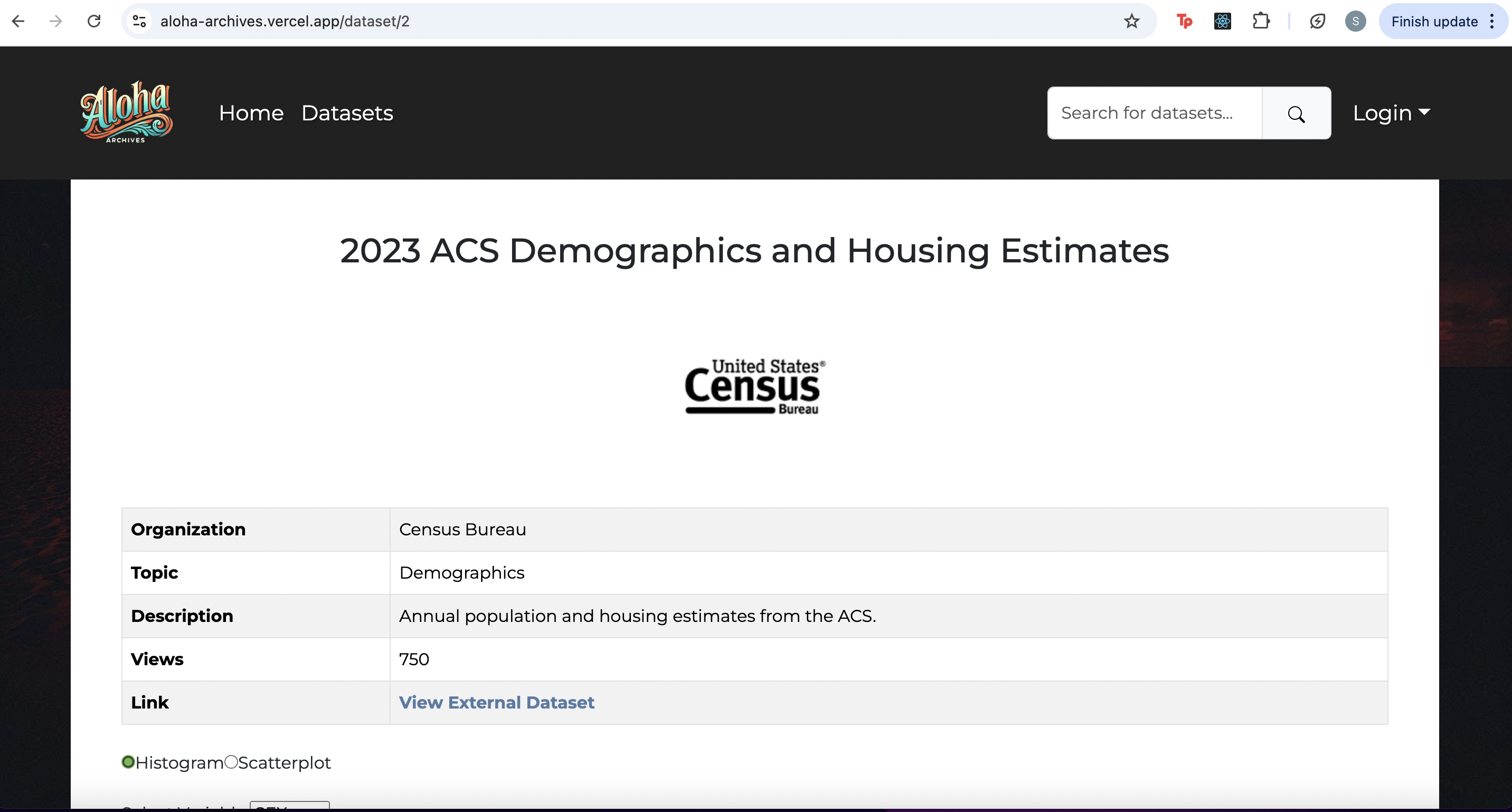1512x812 pixels.
Task: Bookmark this page with the star icon
Action: click(x=1132, y=22)
